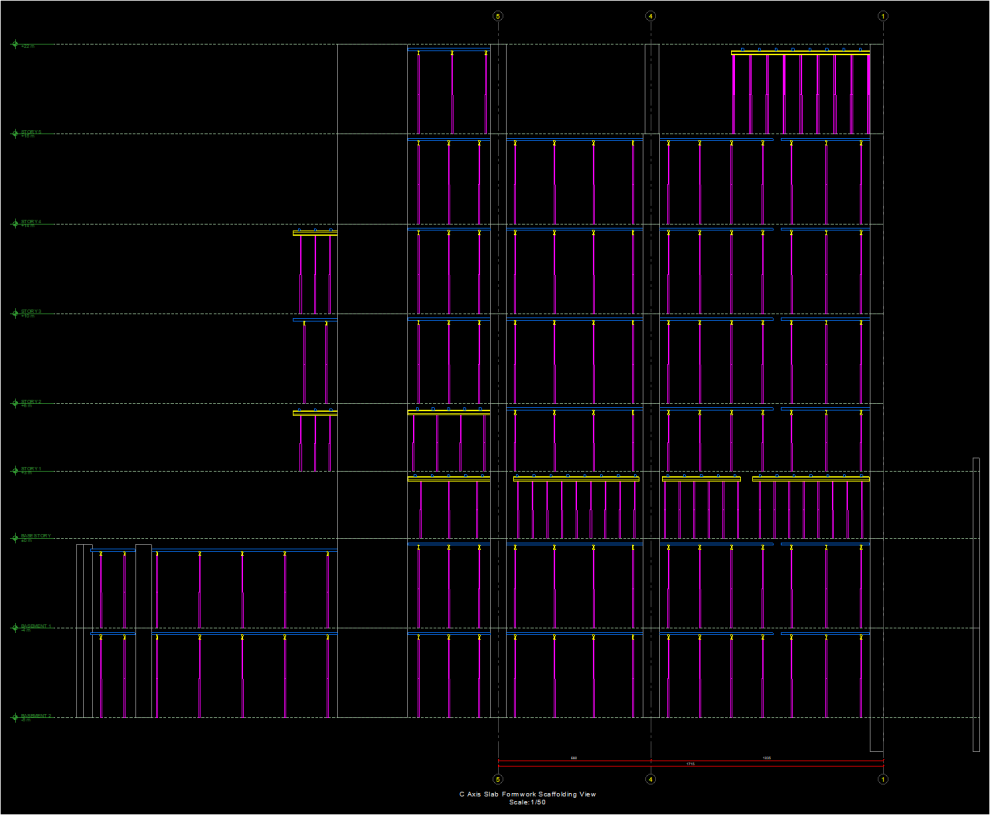Select the bottom axis bubble numbered 4
Viewport: 990px width, 815px height.
click(651, 778)
